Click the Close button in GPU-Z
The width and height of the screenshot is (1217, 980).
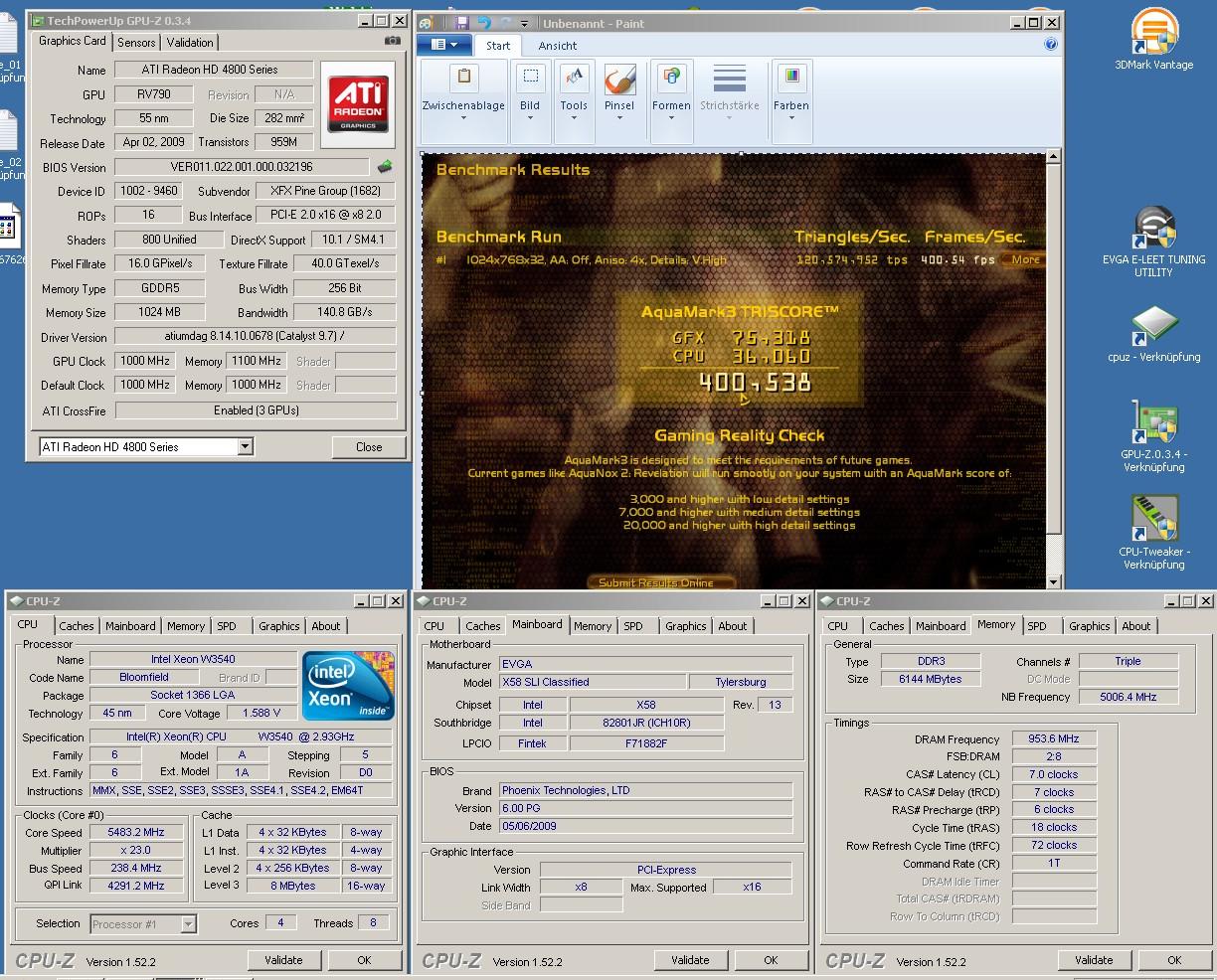[x=369, y=447]
